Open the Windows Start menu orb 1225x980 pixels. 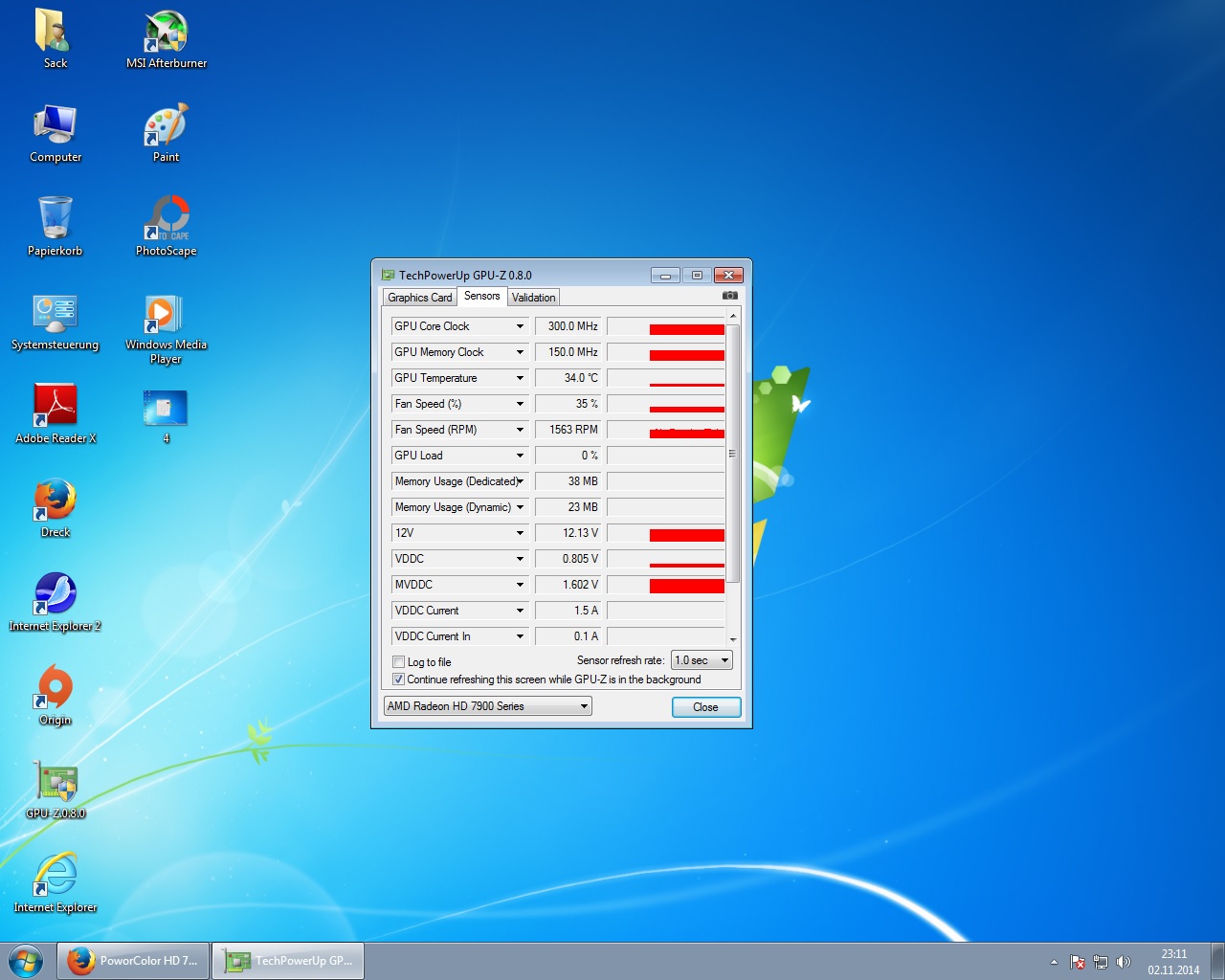tap(26, 960)
